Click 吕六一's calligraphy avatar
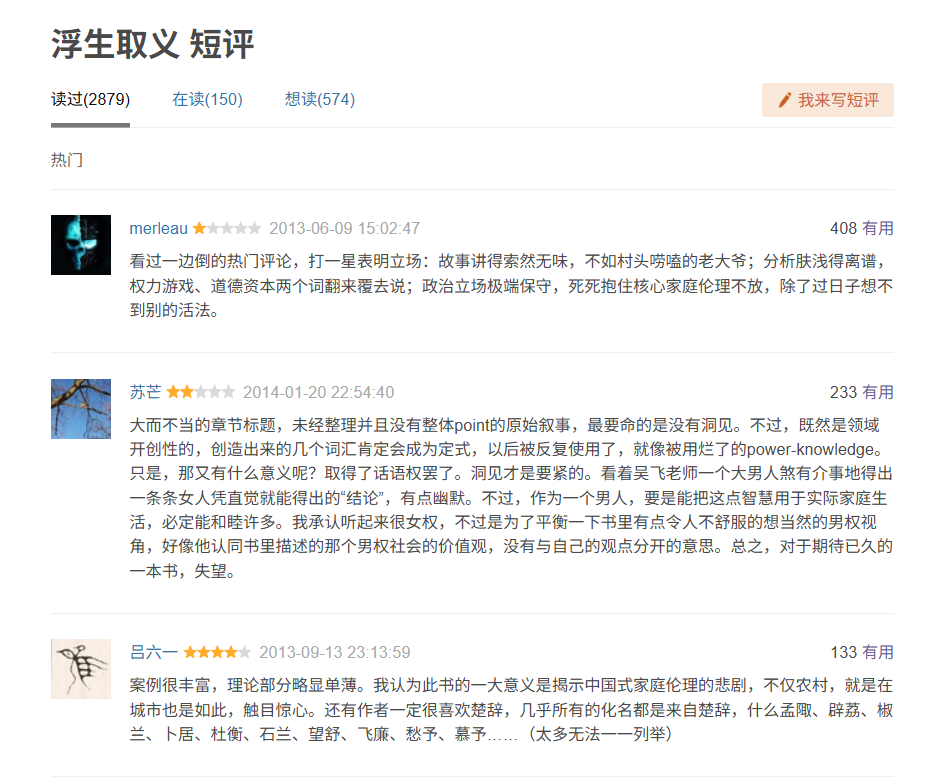The width and height of the screenshot is (949, 783). [81, 669]
